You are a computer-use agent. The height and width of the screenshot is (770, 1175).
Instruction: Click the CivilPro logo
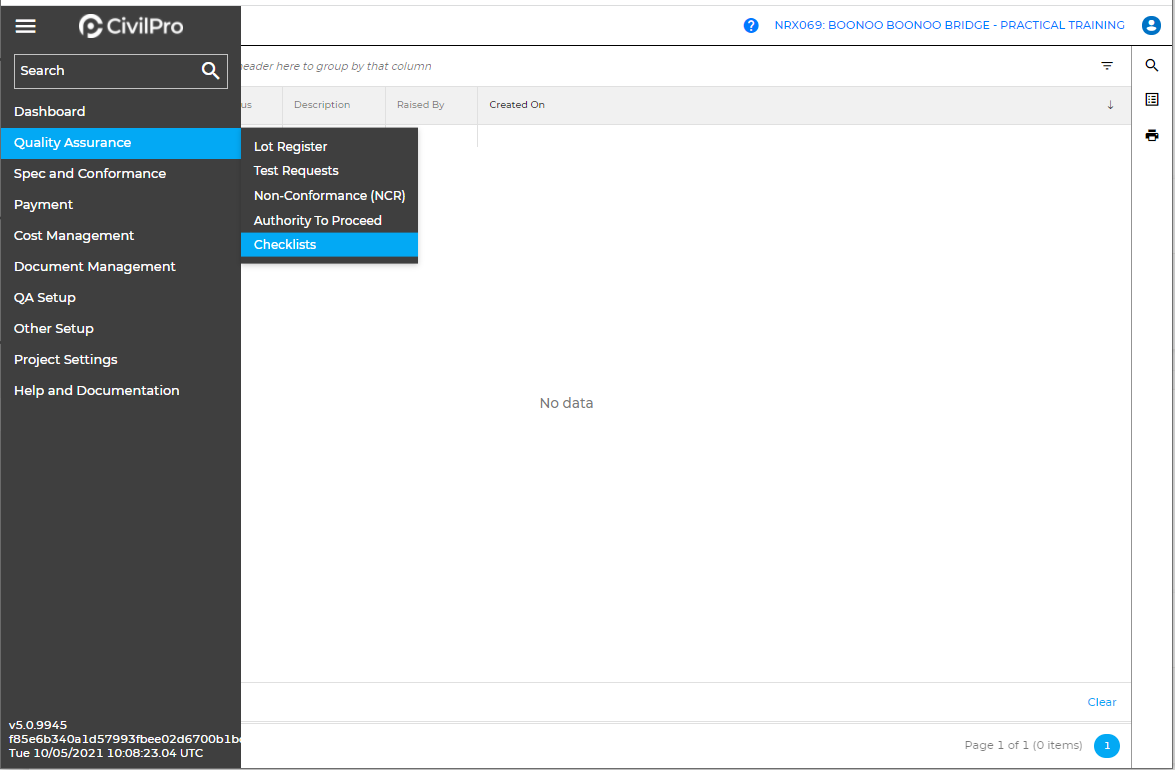(x=131, y=26)
